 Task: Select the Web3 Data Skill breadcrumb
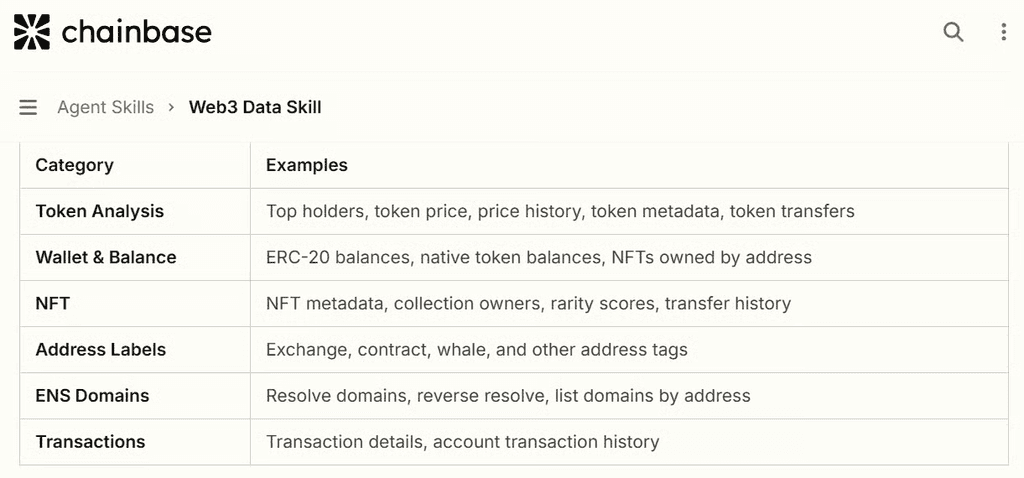coord(255,107)
